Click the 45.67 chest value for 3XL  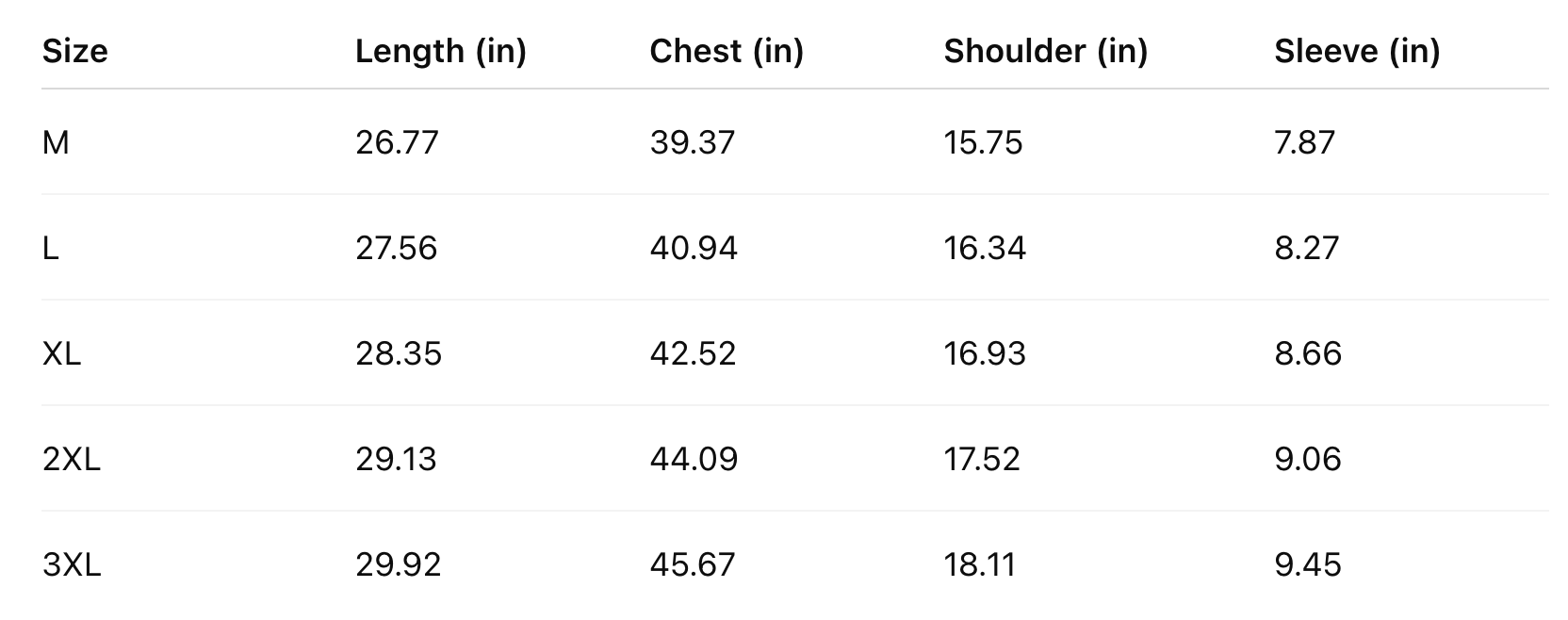[692, 564]
